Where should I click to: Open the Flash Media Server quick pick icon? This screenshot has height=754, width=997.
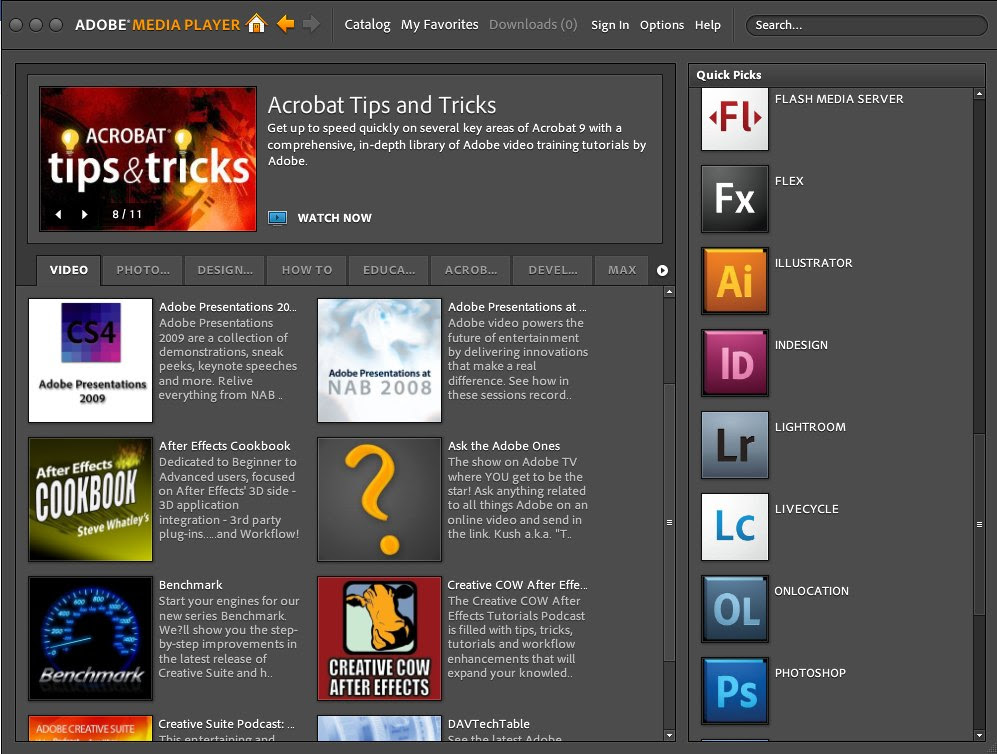tap(734, 119)
